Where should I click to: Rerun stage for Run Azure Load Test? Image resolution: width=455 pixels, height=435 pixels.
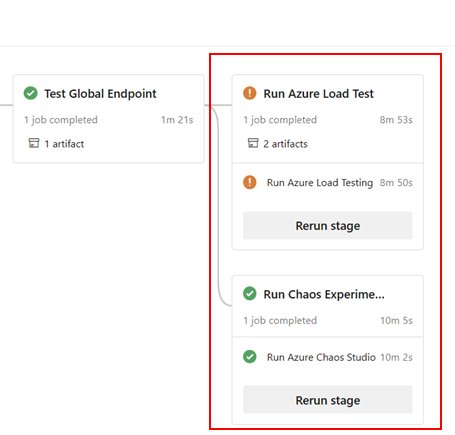point(328,225)
